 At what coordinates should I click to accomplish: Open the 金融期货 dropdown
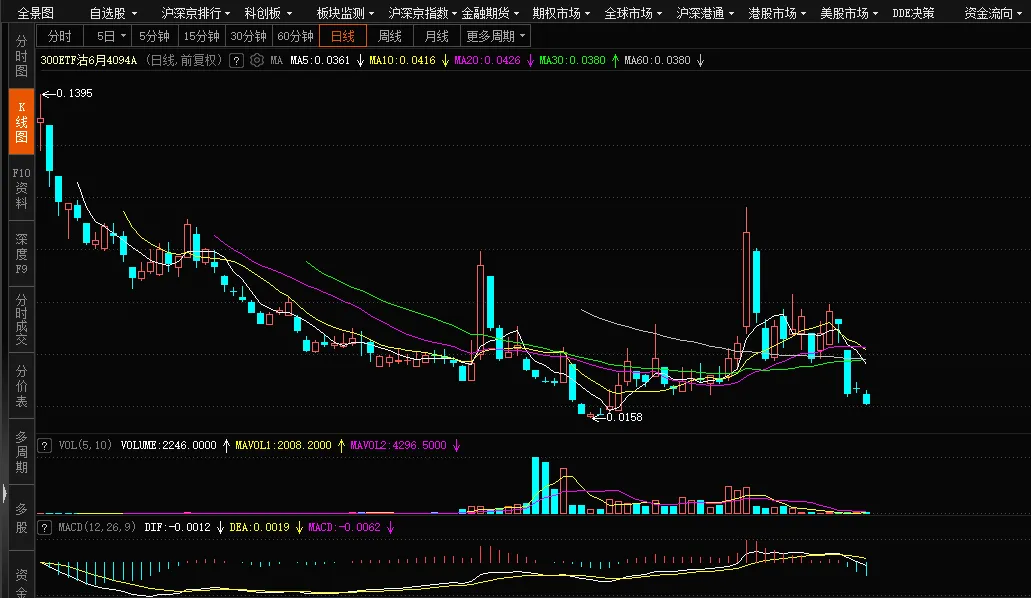[x=491, y=13]
